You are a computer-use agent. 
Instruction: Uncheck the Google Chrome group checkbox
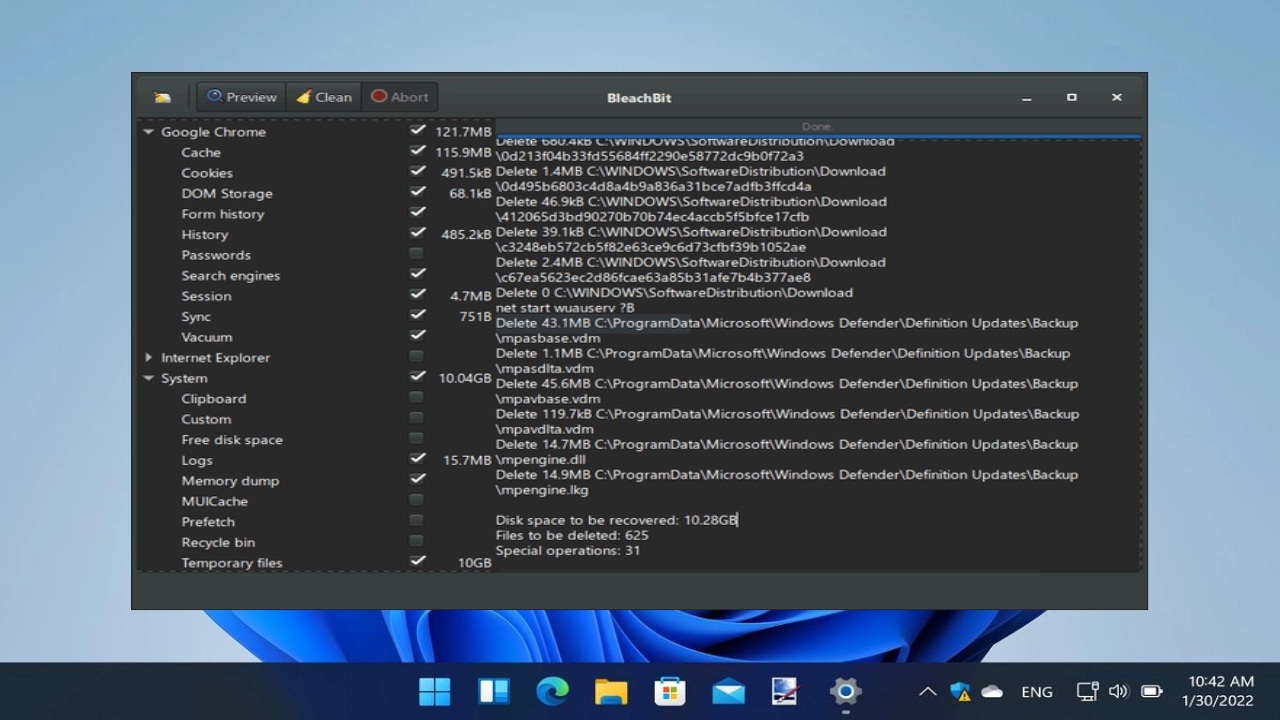click(417, 130)
